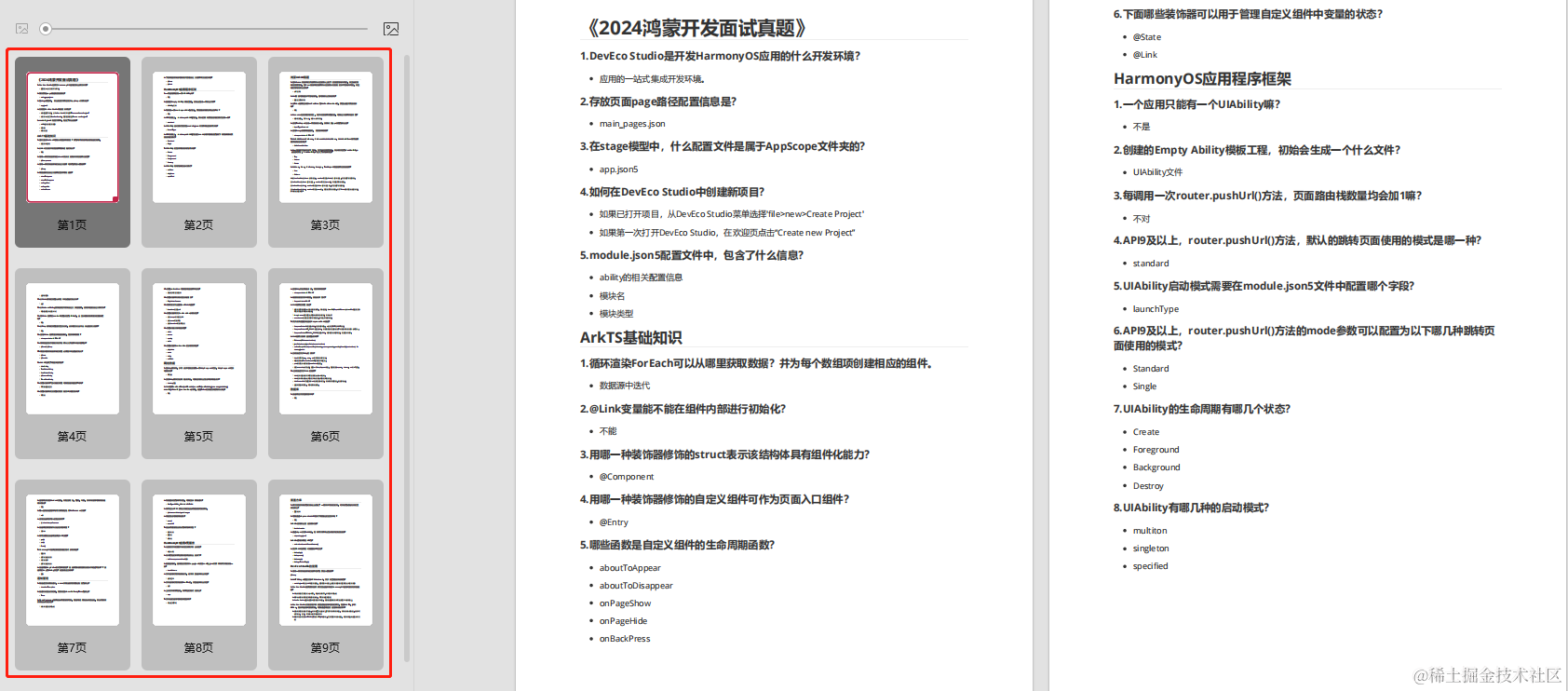Click the answer @Component
This screenshot has height=691, width=1568.
click(627, 477)
